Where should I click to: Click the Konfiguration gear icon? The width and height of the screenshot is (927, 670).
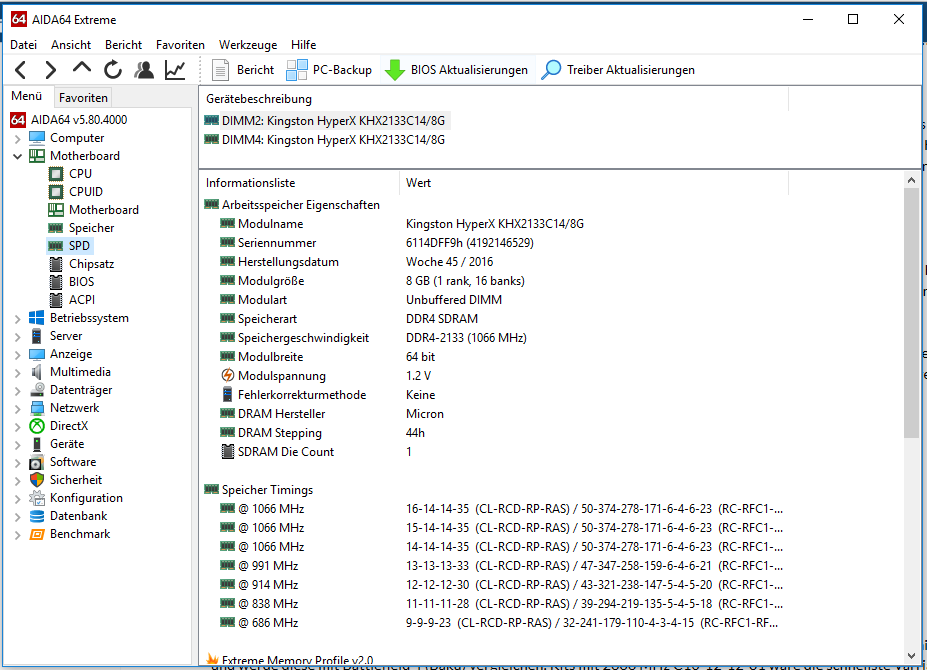tap(37, 499)
